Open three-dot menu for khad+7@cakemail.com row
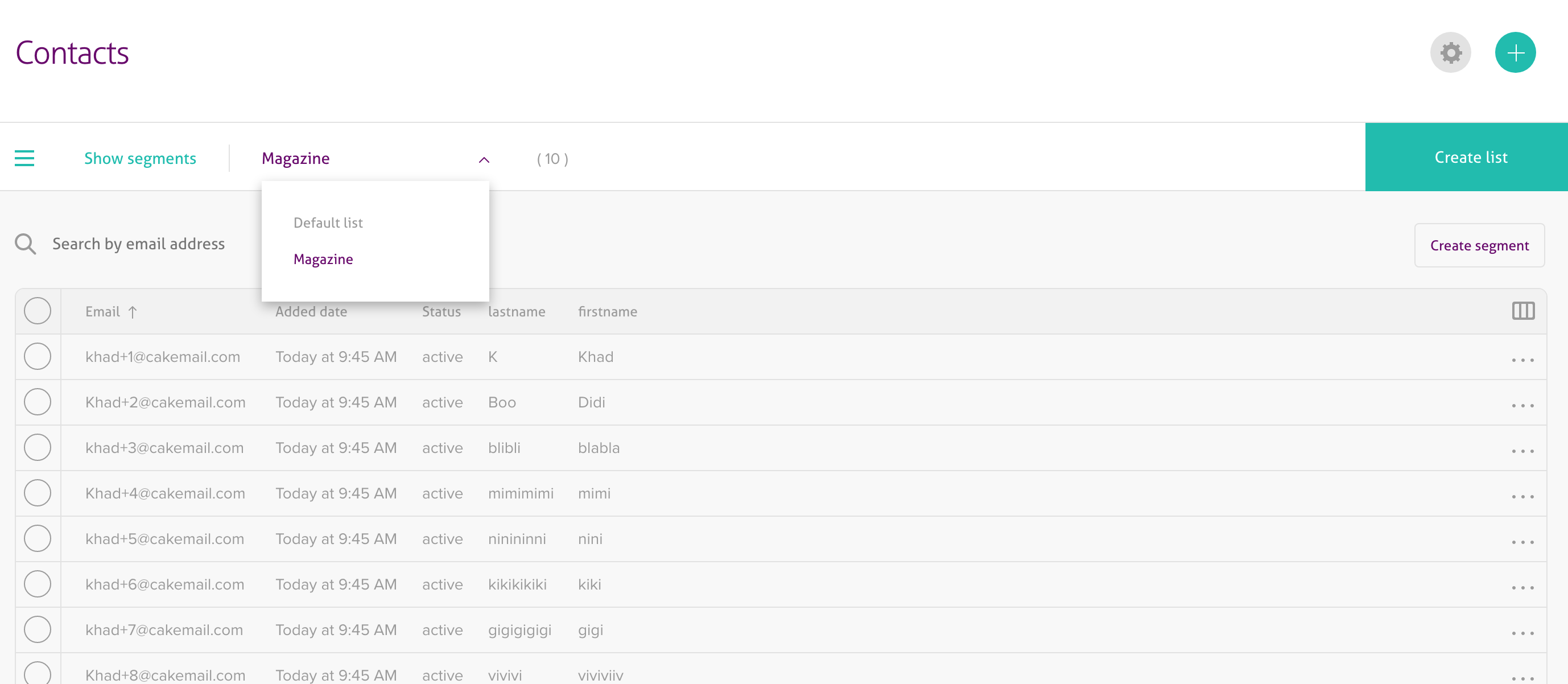Screen dimensions: 1568x684 click(x=1522, y=633)
